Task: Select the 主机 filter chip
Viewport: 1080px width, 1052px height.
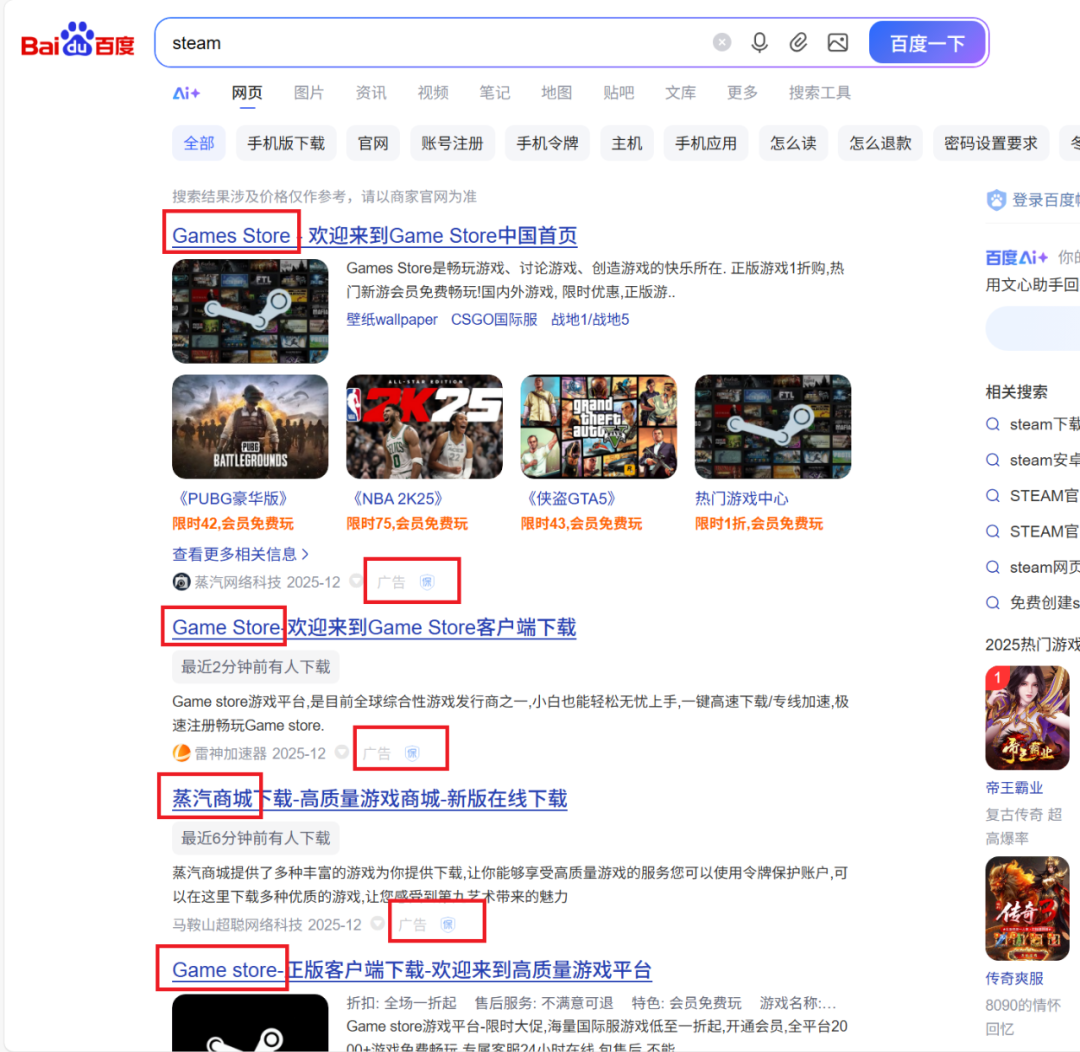Action: (627, 143)
